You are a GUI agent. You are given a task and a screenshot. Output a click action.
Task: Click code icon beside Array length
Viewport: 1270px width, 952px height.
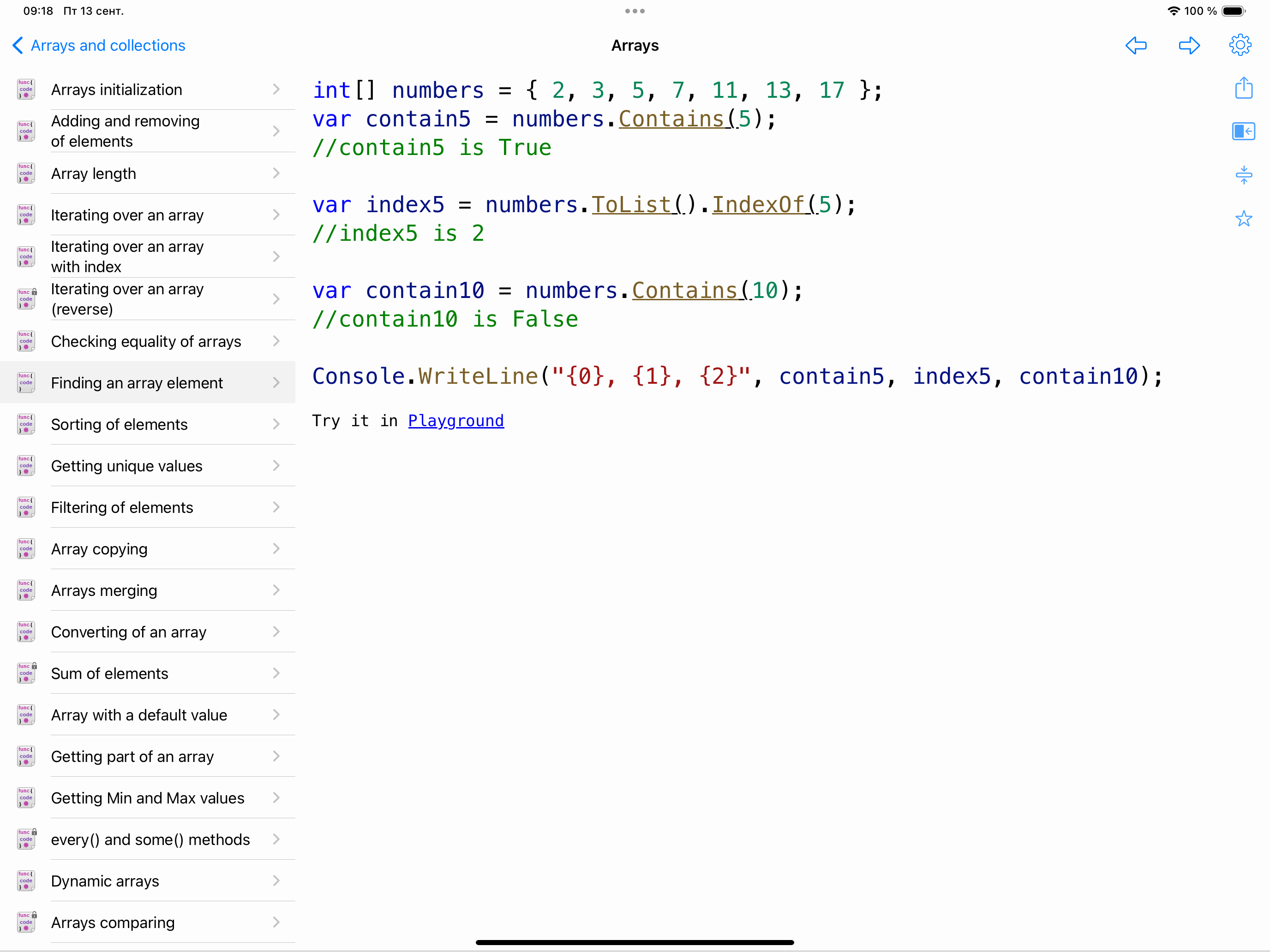[26, 173]
